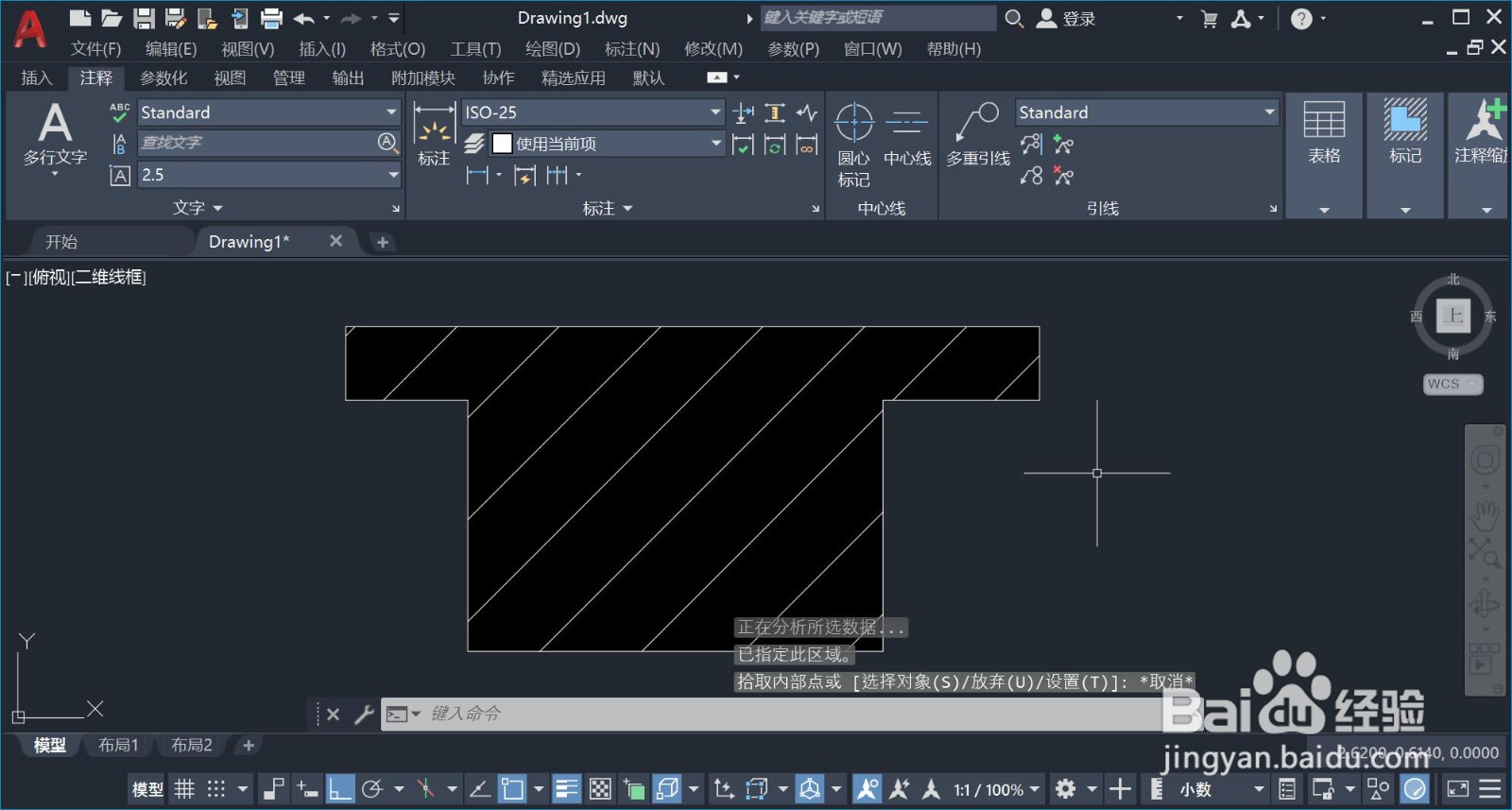This screenshot has width=1512, height=810.
Task: Open the 绘图(D) menu
Action: [x=553, y=48]
